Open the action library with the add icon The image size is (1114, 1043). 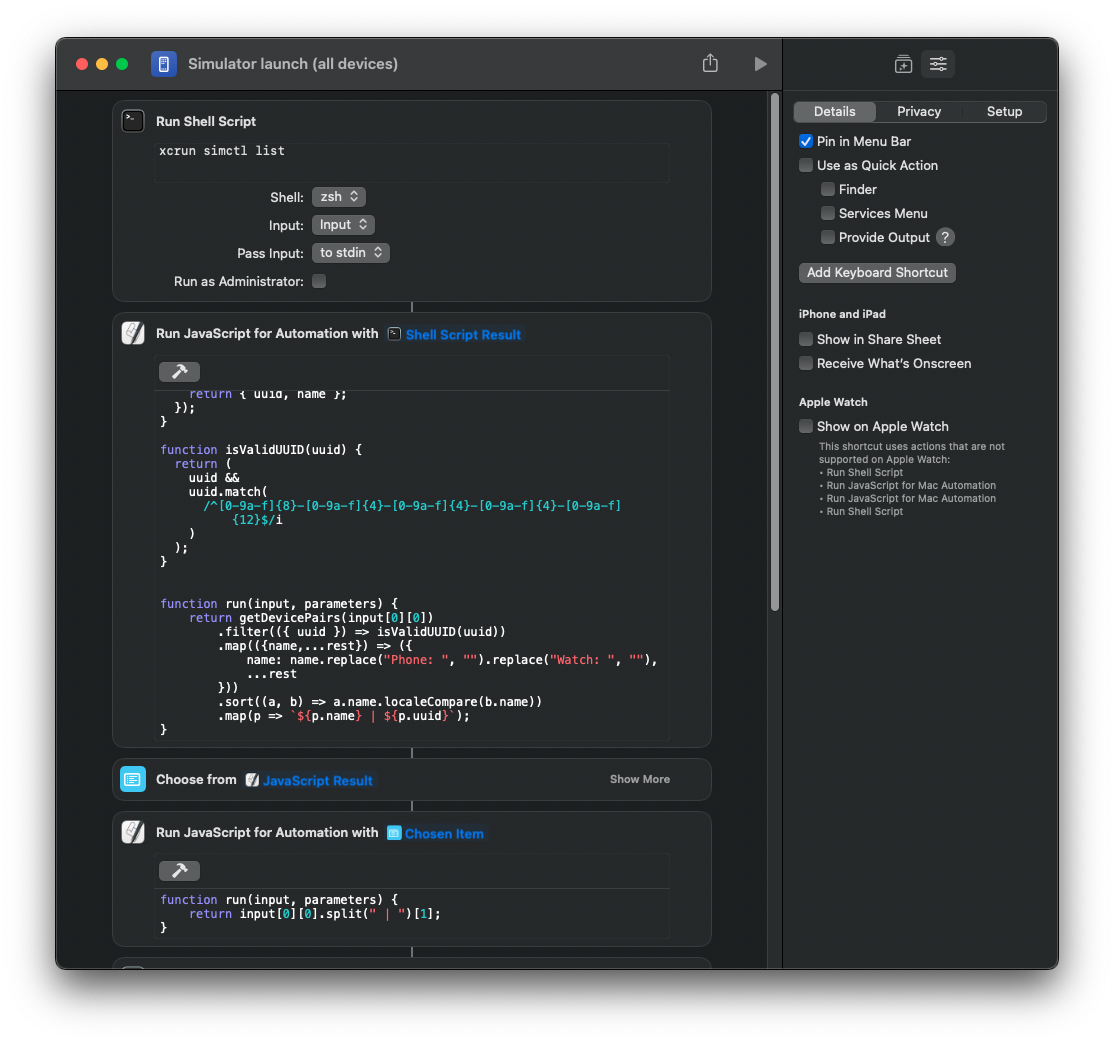click(903, 63)
